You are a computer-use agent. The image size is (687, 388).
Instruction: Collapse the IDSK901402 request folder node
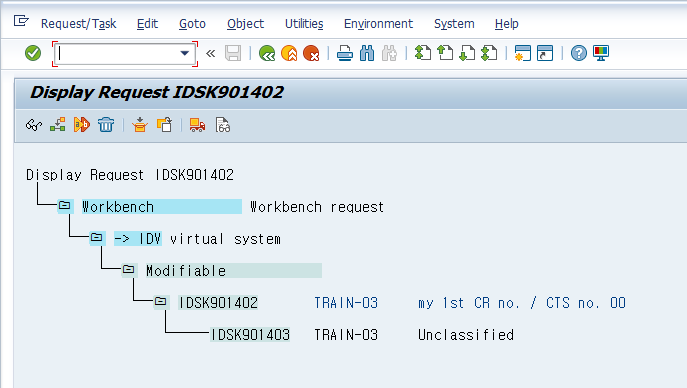[x=160, y=301]
